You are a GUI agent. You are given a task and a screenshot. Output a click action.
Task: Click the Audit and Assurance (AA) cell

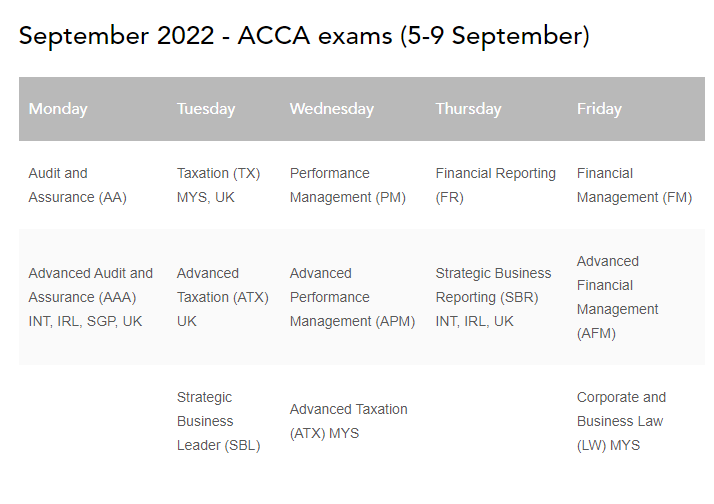pos(78,185)
